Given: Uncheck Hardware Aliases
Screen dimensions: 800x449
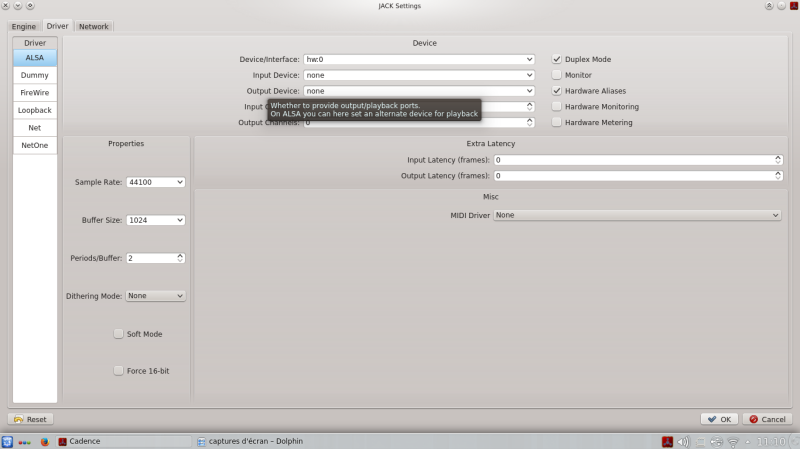Looking at the screenshot, I should pyautogui.click(x=557, y=91).
